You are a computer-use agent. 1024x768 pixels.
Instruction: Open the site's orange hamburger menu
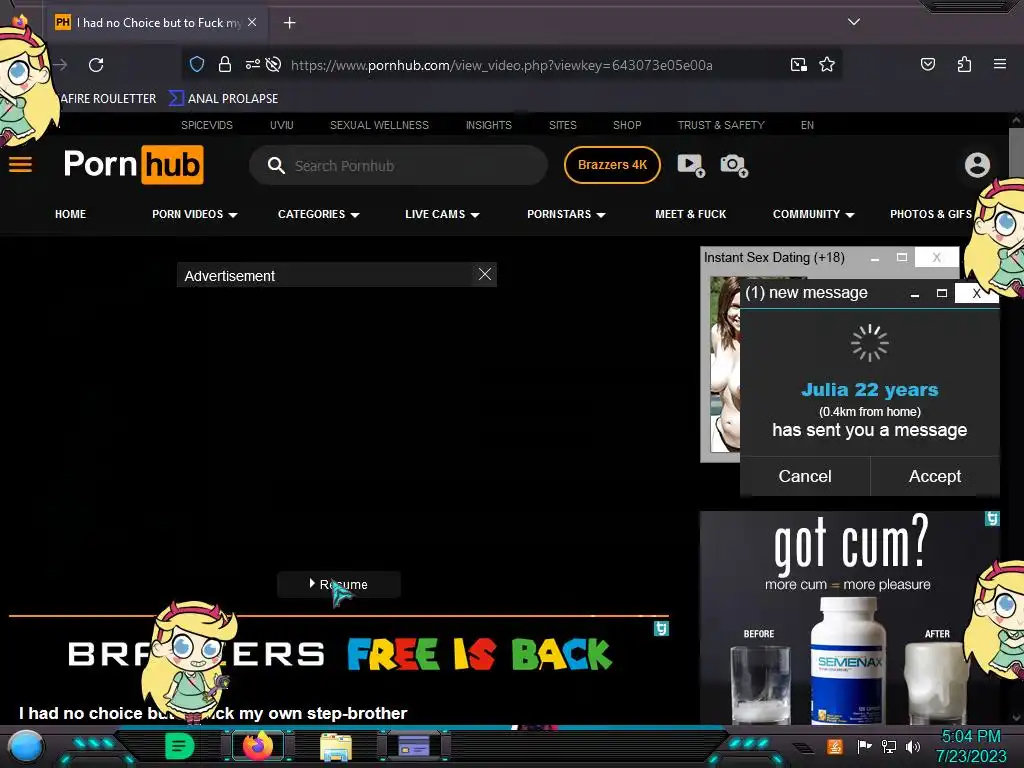coord(20,165)
